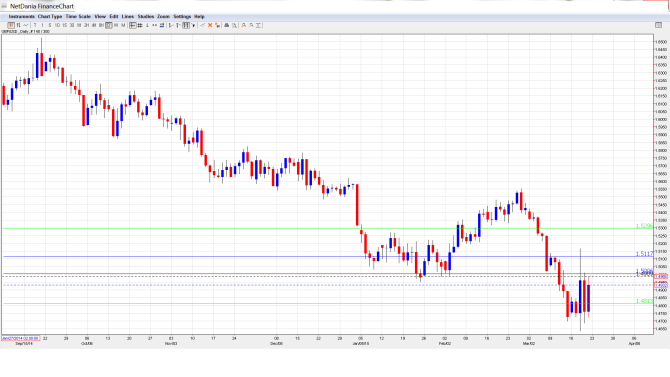Open the Help menu
The height and width of the screenshot is (377, 670).
[x=199, y=17]
